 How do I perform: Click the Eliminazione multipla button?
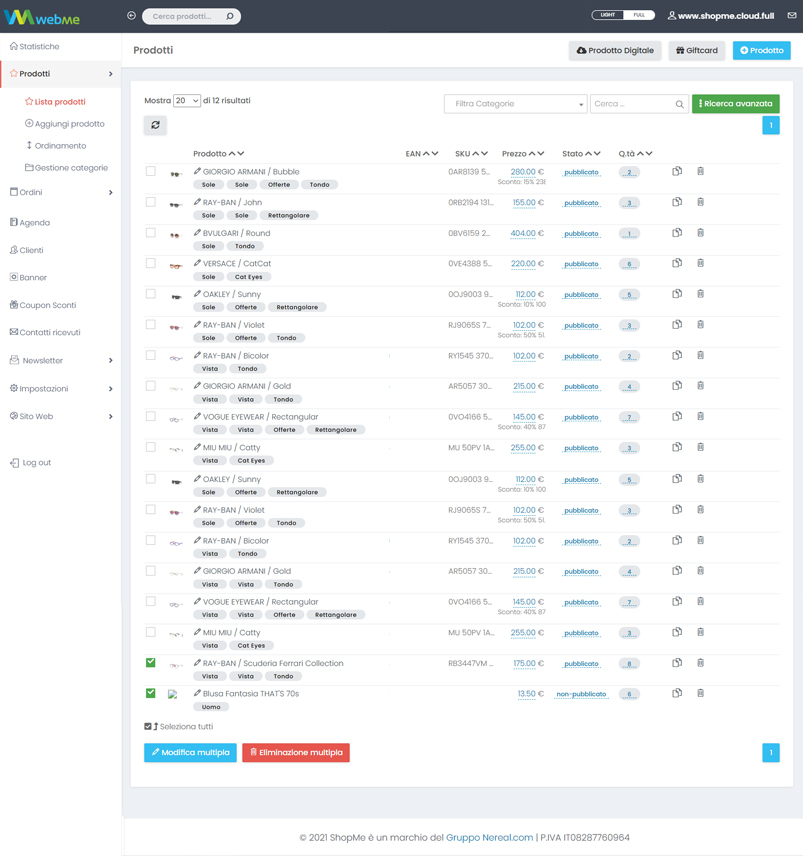tap(295, 753)
